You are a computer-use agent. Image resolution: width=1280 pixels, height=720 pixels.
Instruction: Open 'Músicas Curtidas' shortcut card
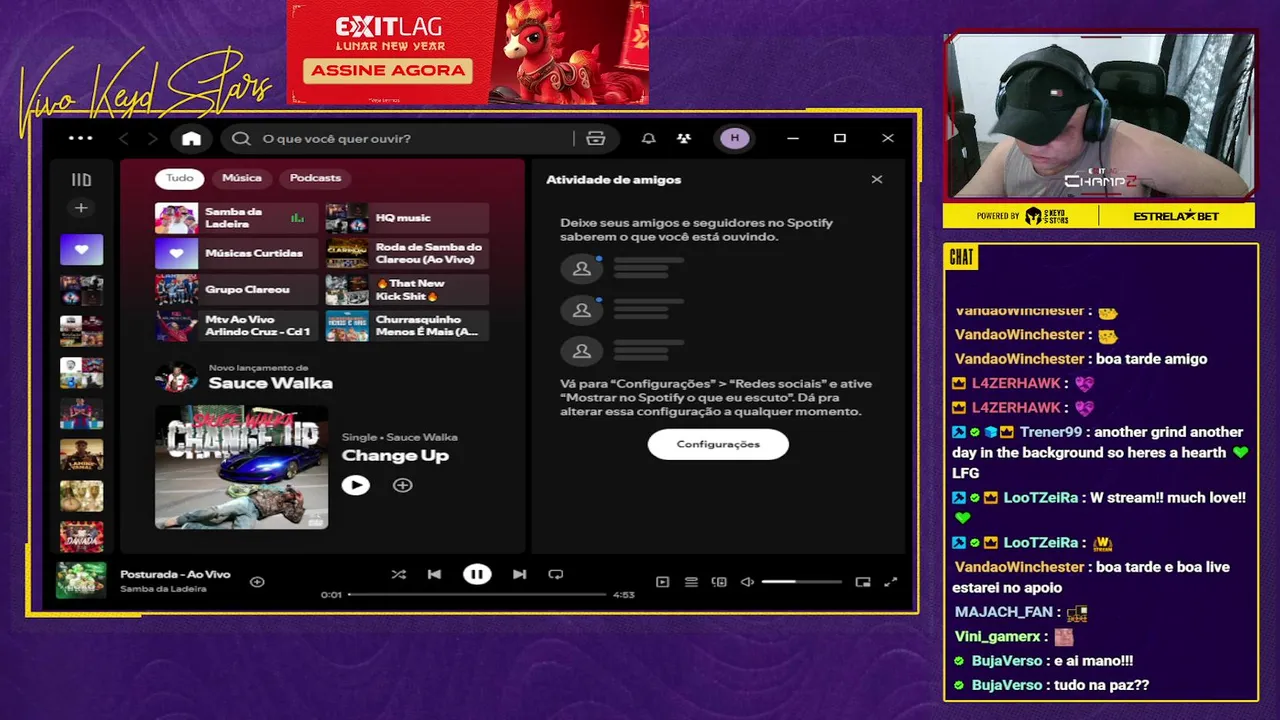(236, 254)
